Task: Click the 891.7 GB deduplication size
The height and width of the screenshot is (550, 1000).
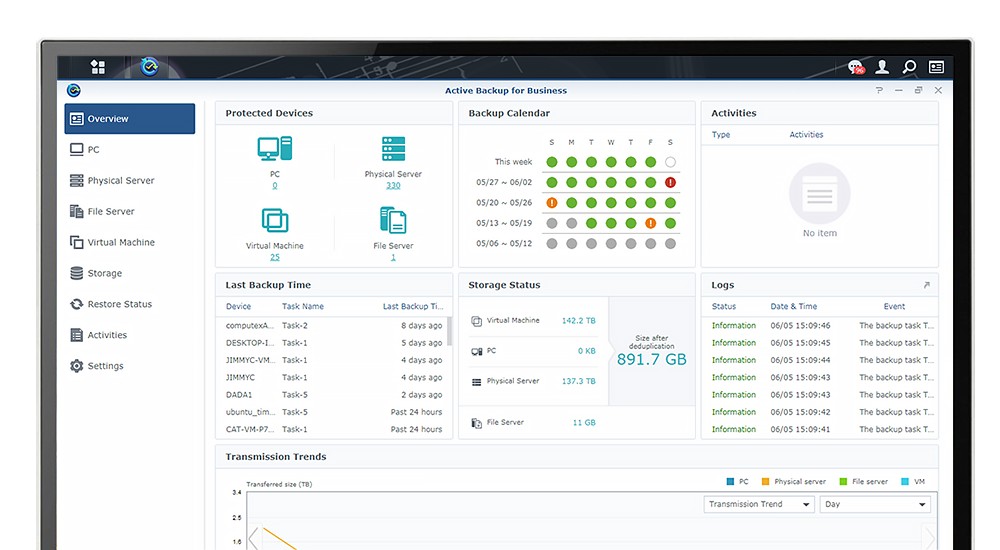Action: point(652,359)
